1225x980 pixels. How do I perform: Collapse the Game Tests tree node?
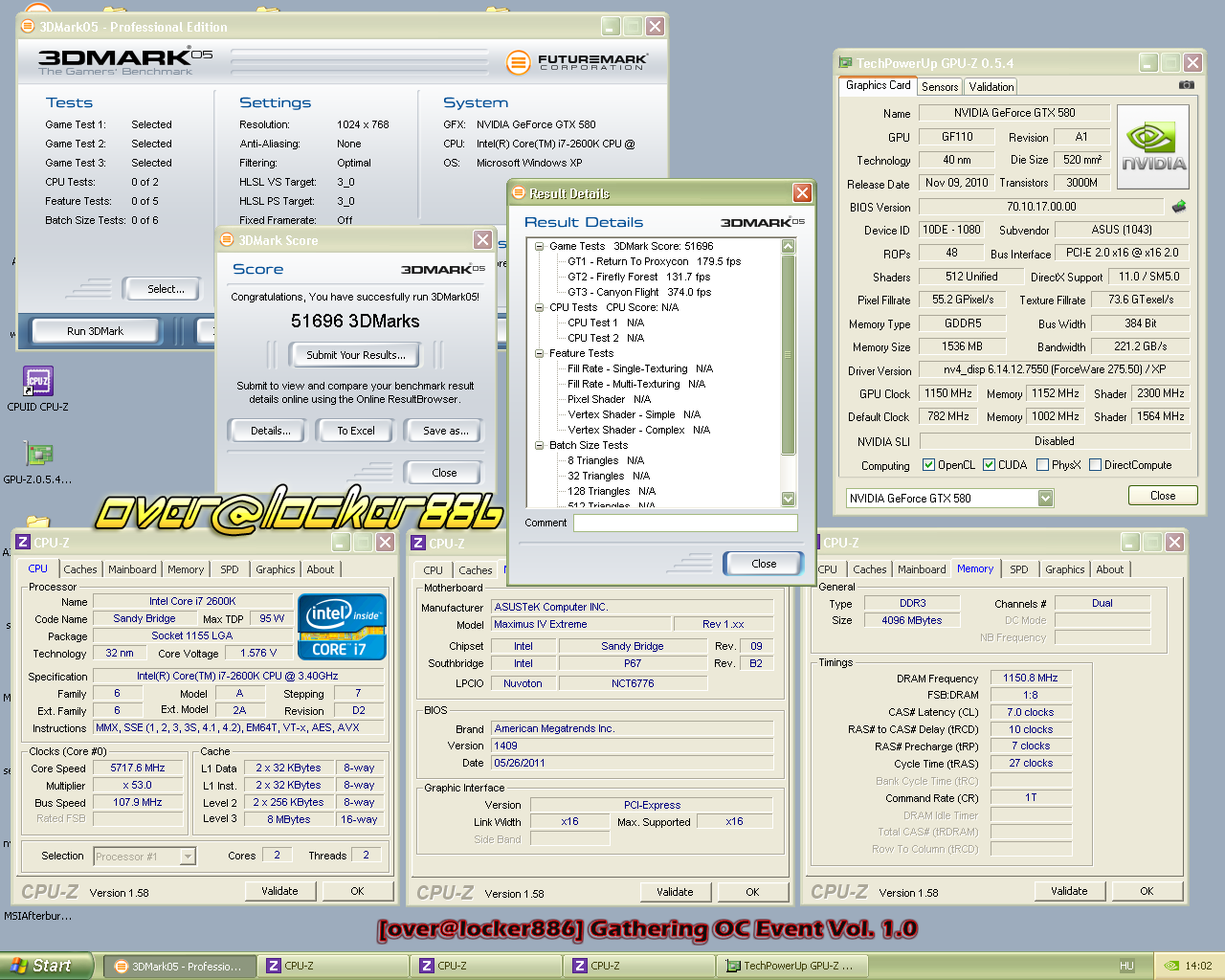[540, 246]
